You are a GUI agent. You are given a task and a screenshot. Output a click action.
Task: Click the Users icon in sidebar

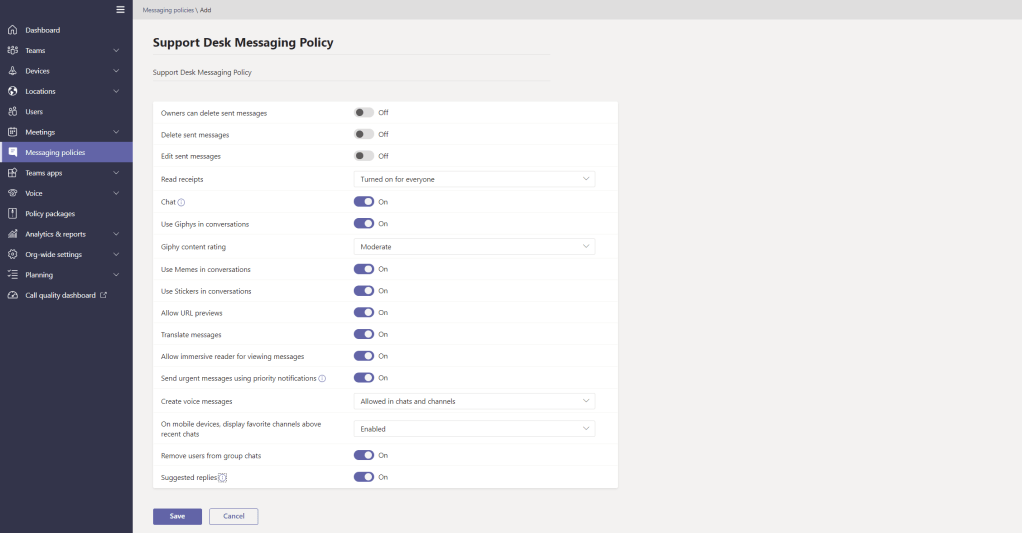(x=12, y=112)
